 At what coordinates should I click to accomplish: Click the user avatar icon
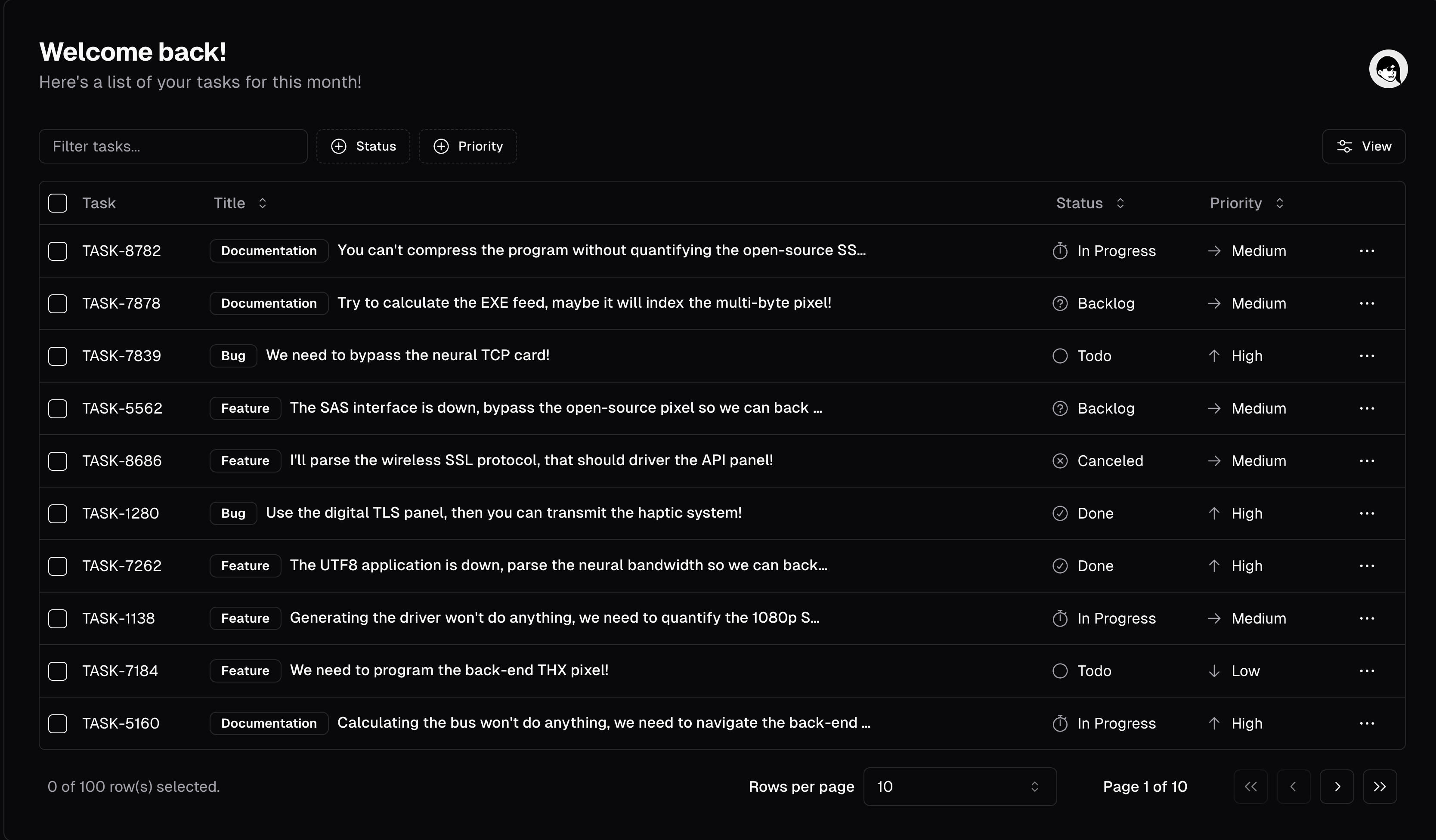pos(1388,69)
